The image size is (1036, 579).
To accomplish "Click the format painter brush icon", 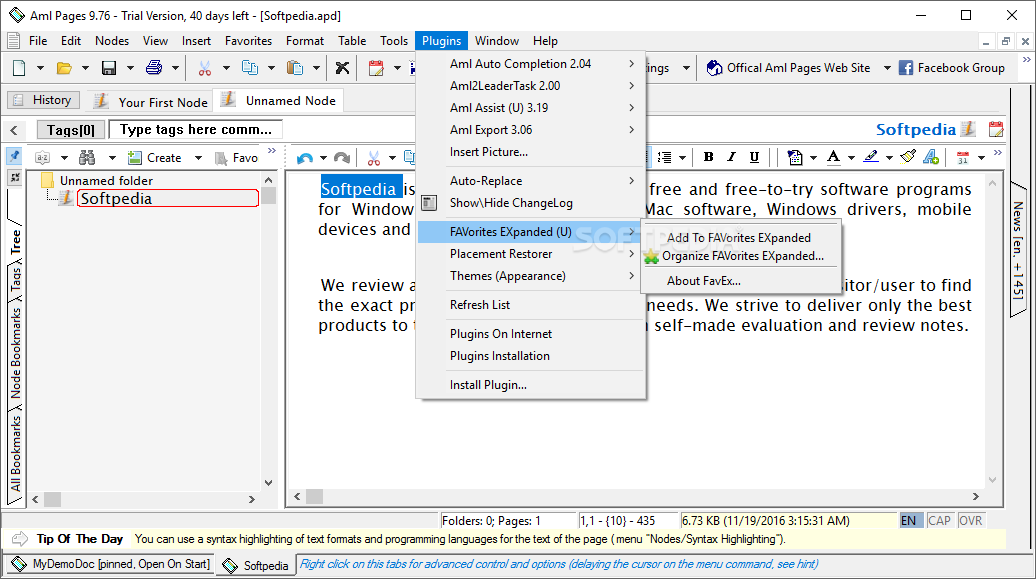I will coord(908,157).
